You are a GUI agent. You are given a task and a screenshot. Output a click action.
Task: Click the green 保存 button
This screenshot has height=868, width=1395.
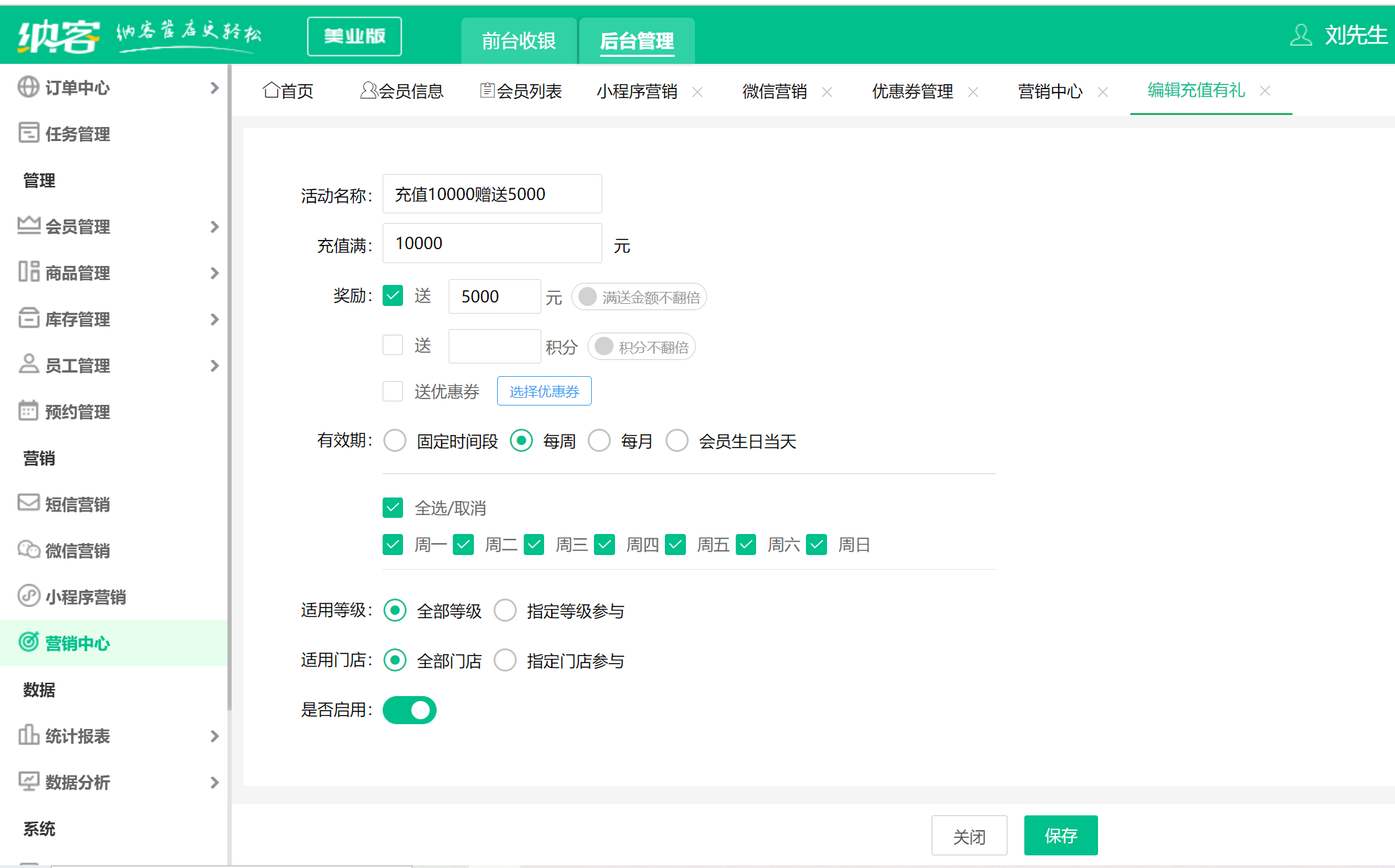coord(1060,835)
